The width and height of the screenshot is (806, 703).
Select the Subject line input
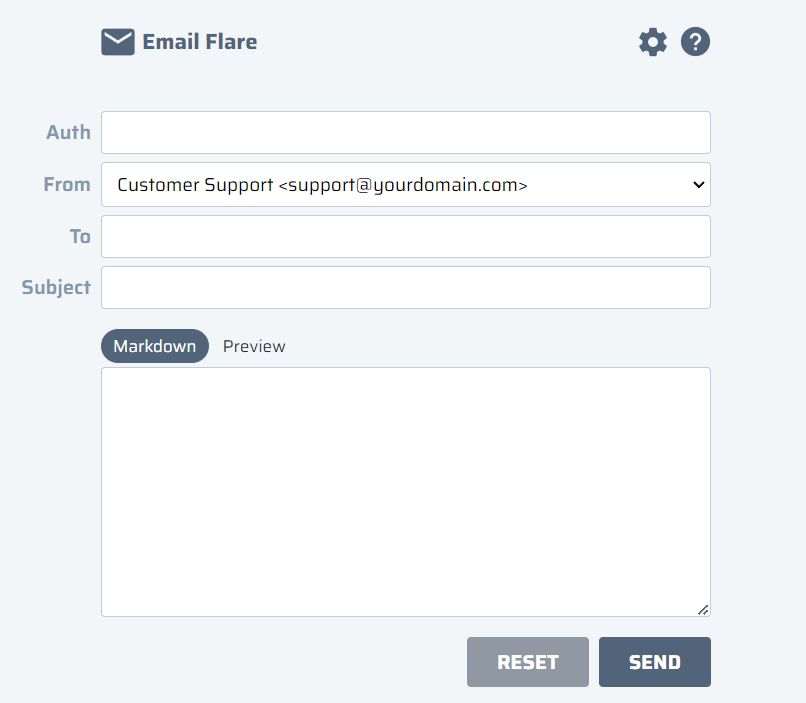pyautogui.click(x=405, y=287)
